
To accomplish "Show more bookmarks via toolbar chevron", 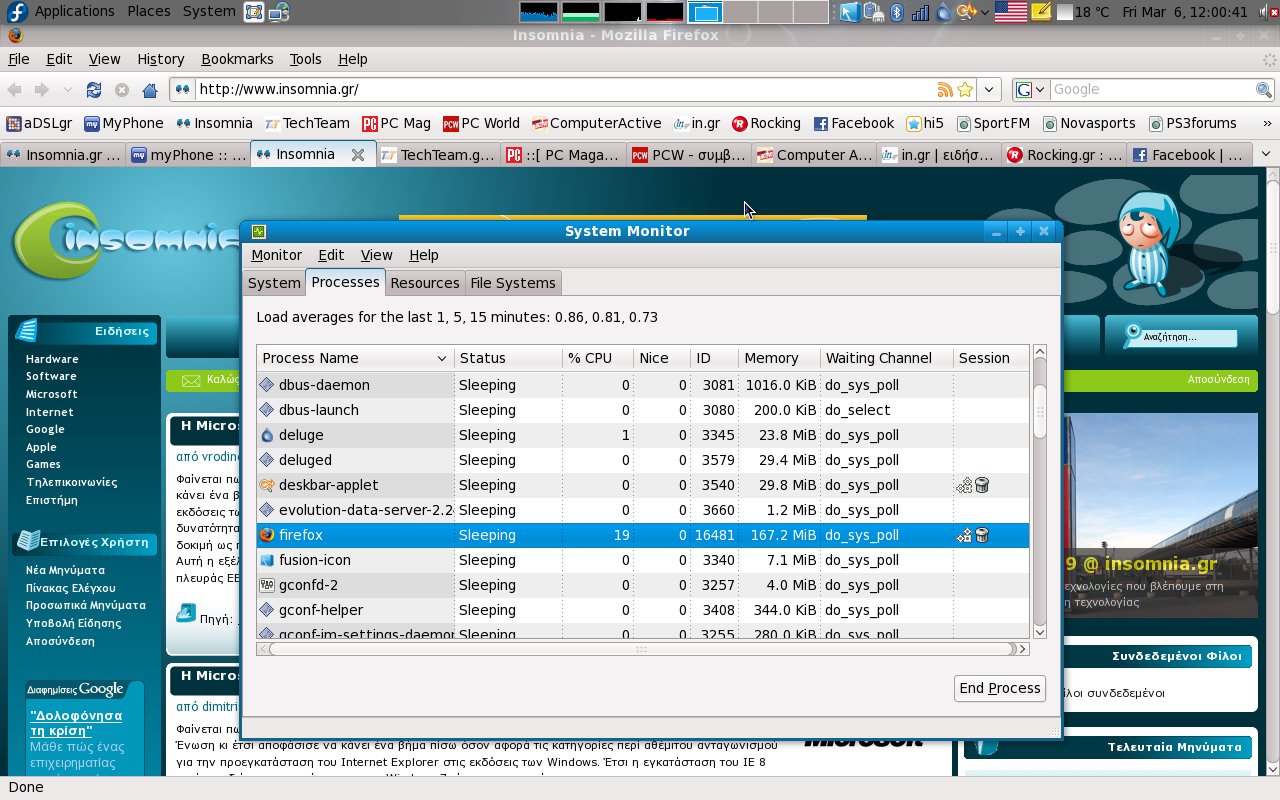I will pos(1266,123).
